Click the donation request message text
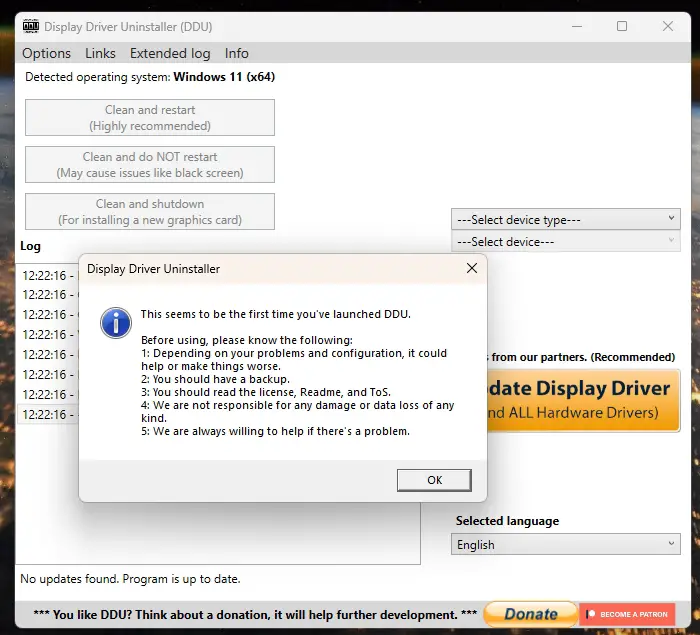This screenshot has width=700, height=635. 255,615
